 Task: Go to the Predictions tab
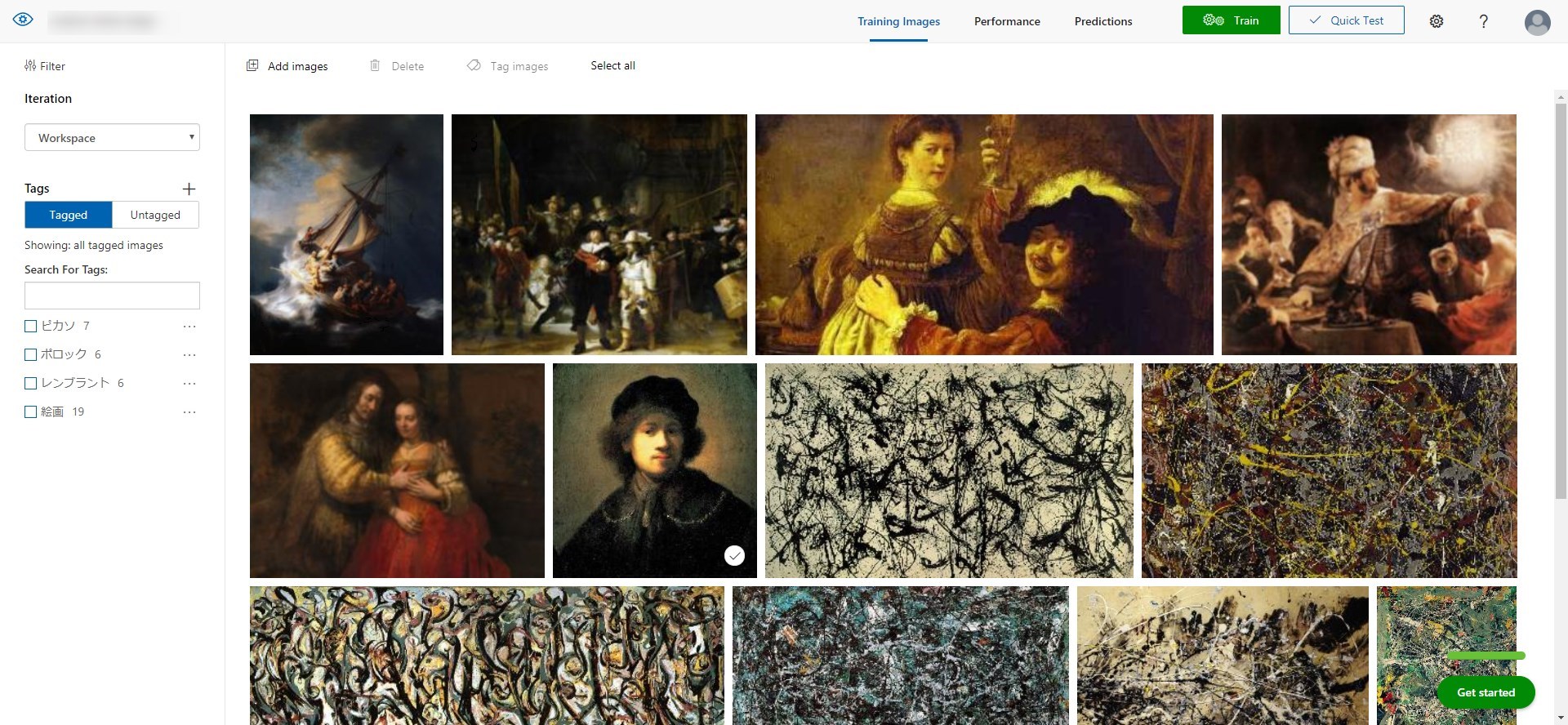coord(1102,21)
